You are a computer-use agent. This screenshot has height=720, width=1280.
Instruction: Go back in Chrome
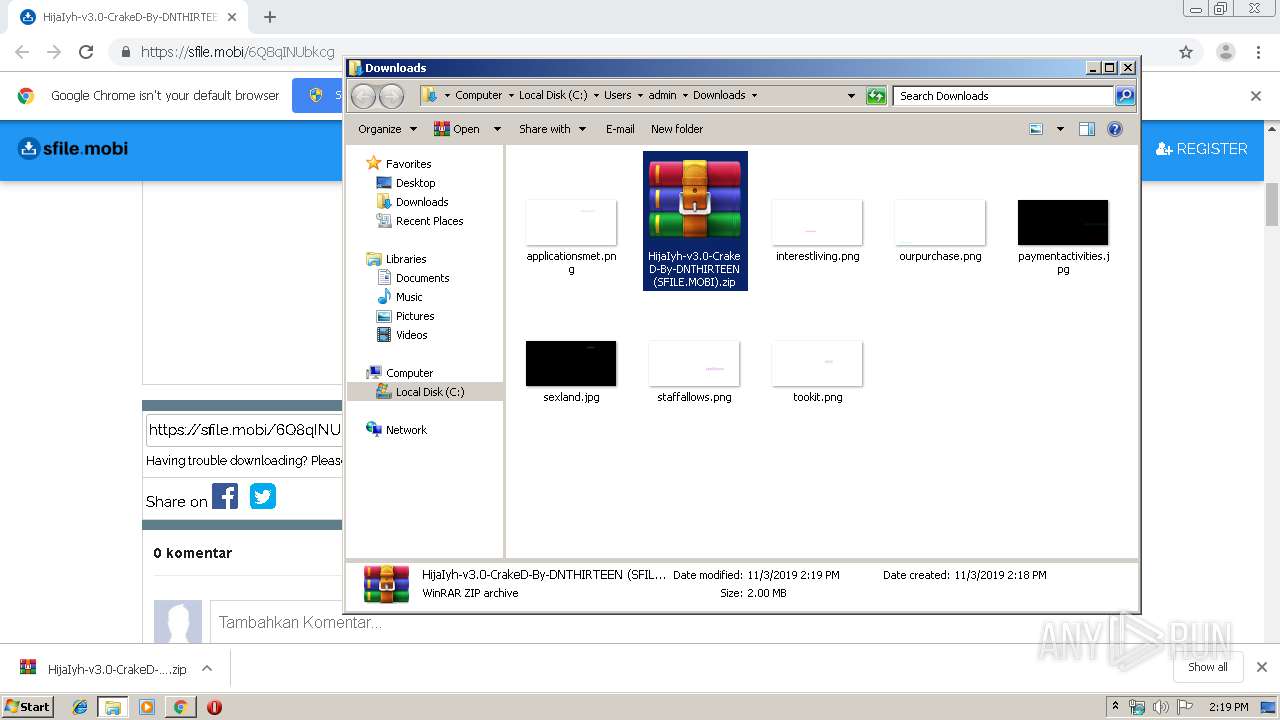pyautogui.click(x=22, y=52)
